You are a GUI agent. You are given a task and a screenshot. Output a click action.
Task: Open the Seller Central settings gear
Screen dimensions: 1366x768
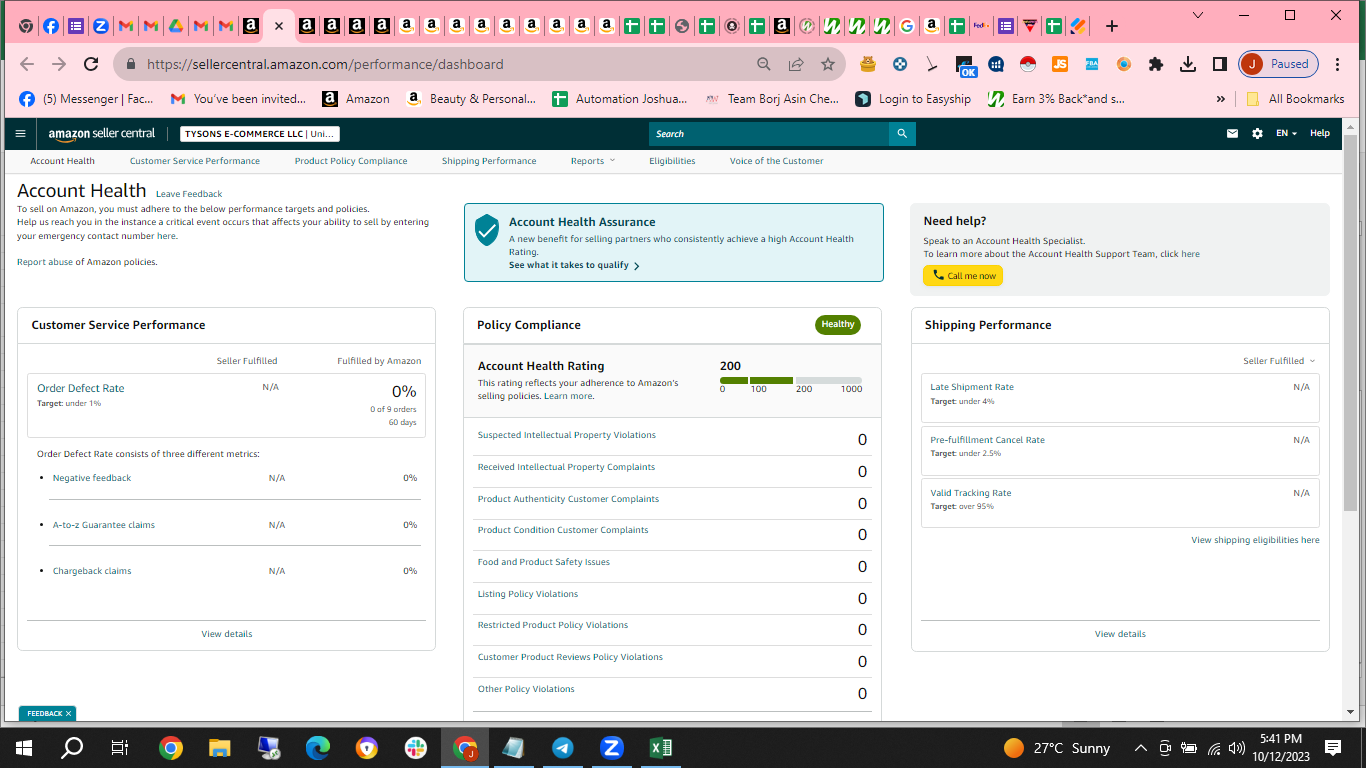pyautogui.click(x=1257, y=133)
